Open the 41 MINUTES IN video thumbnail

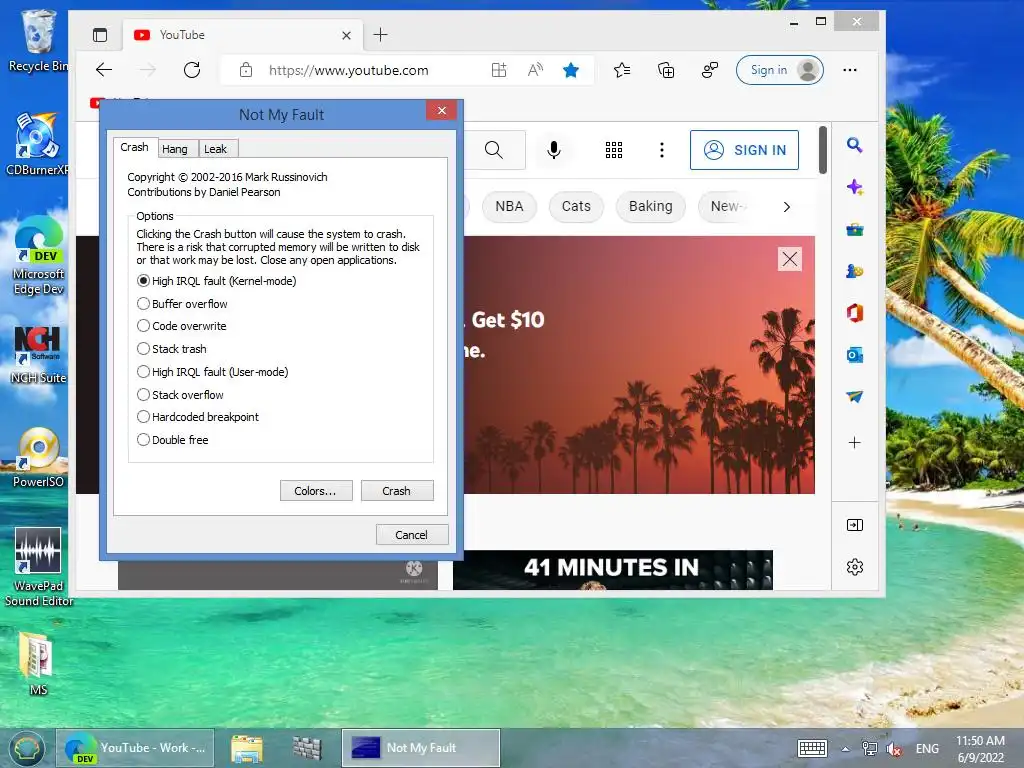click(x=613, y=569)
